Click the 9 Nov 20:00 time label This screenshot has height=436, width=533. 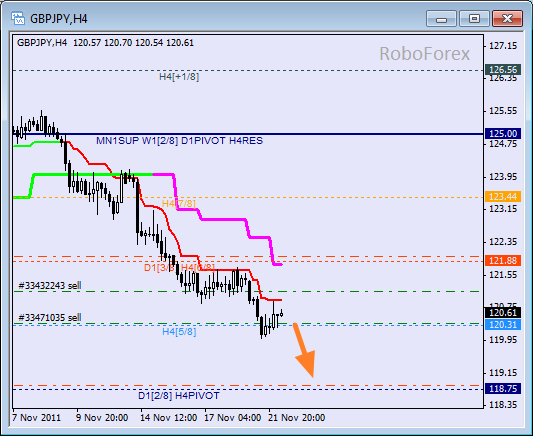click(x=102, y=417)
